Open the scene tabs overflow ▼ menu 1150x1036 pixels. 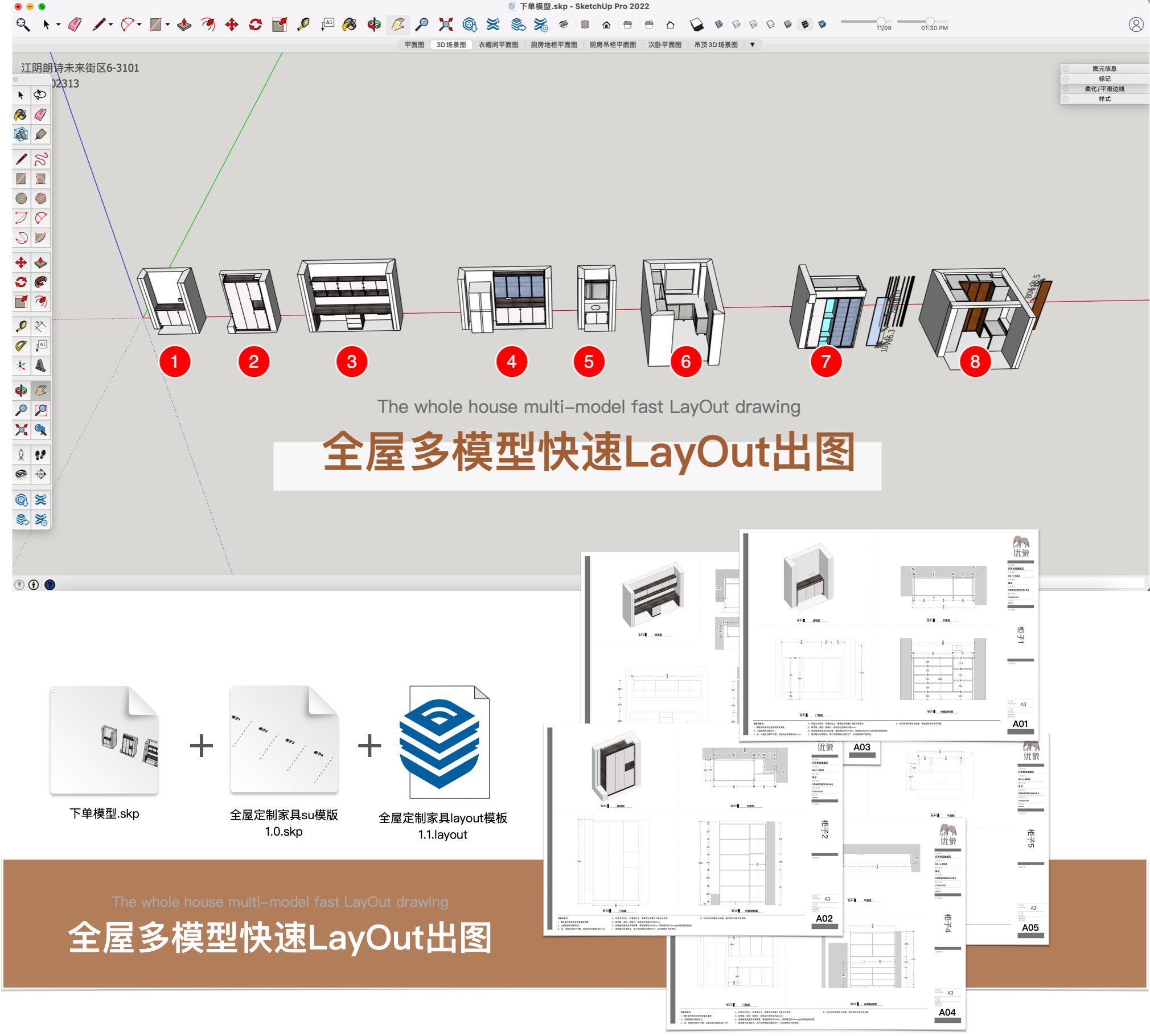[x=753, y=44]
